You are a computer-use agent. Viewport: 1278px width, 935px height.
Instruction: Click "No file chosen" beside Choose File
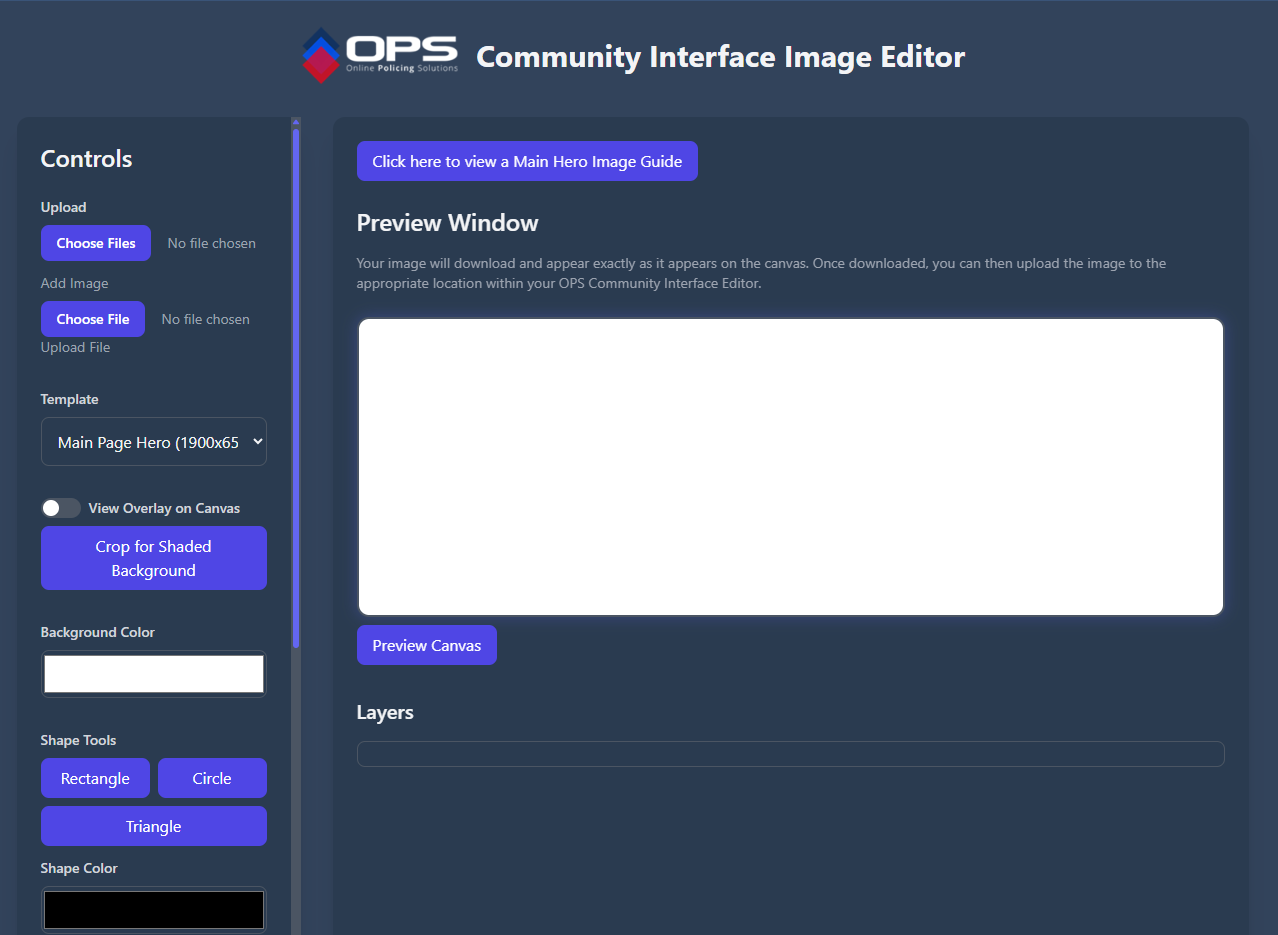coord(205,319)
